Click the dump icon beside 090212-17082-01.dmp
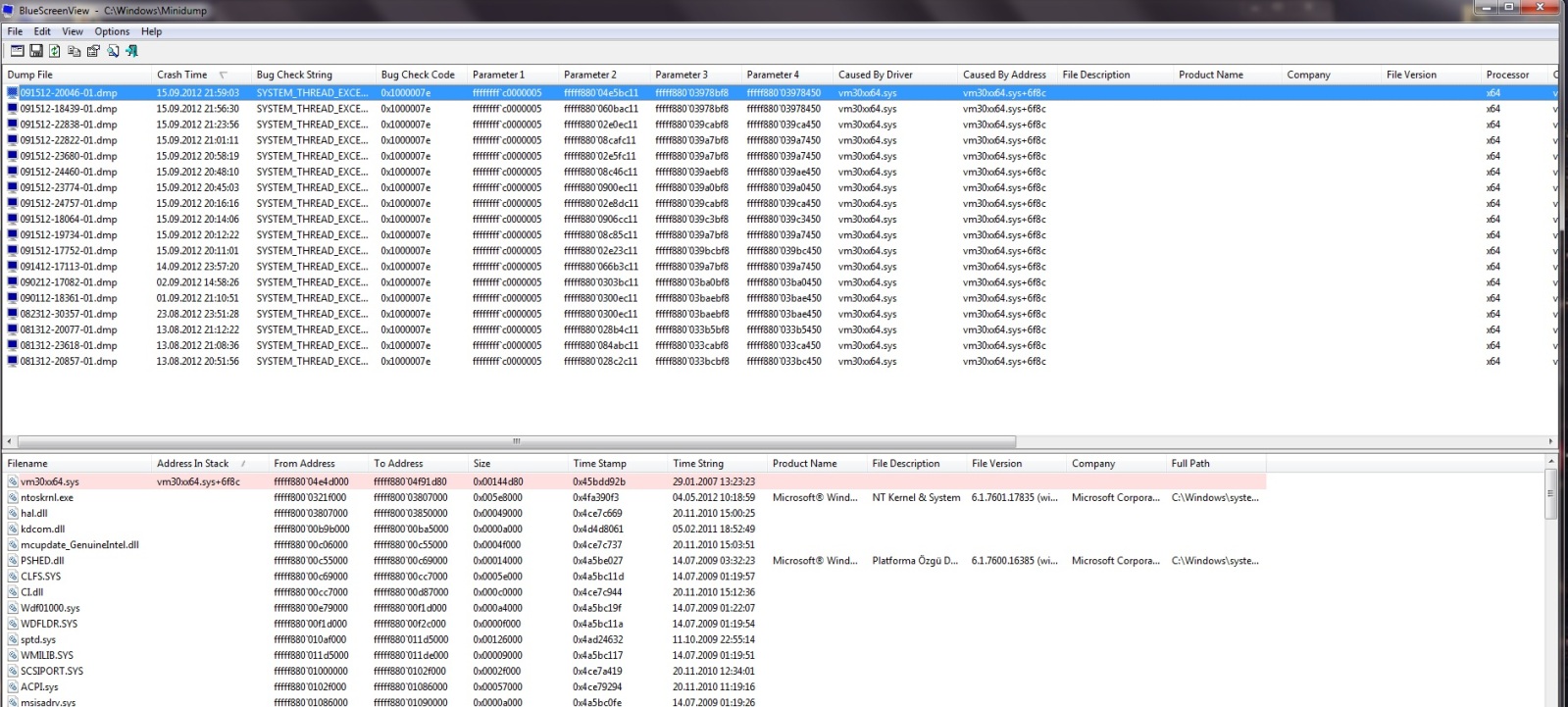Viewport: 1568px width, 707px height. 13,282
